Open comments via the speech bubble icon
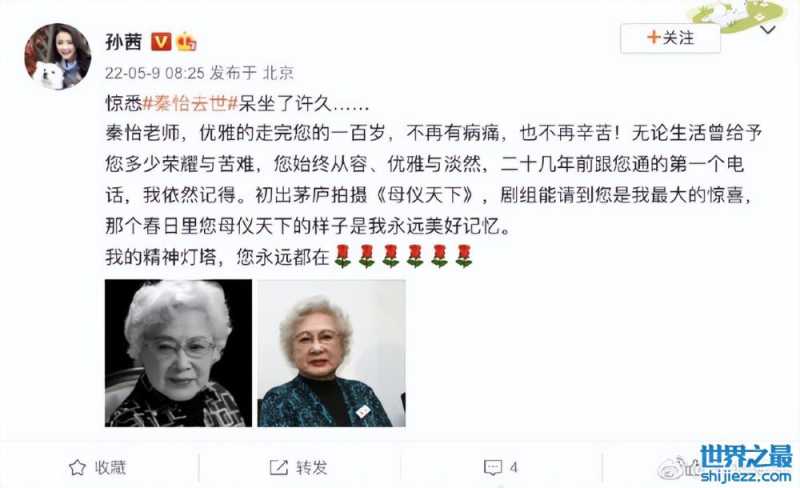The height and width of the screenshot is (488, 800). pyautogui.click(x=492, y=468)
